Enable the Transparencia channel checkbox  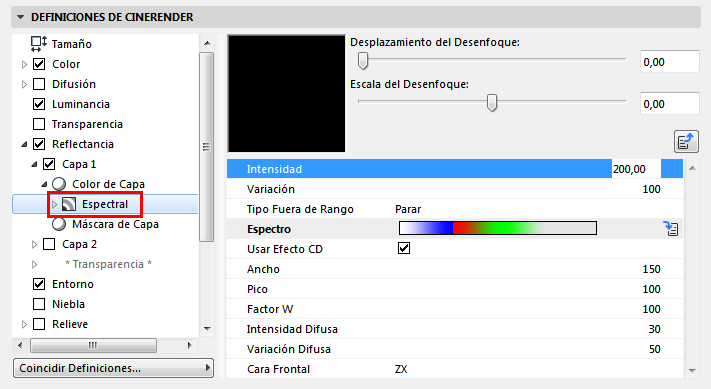click(39, 124)
